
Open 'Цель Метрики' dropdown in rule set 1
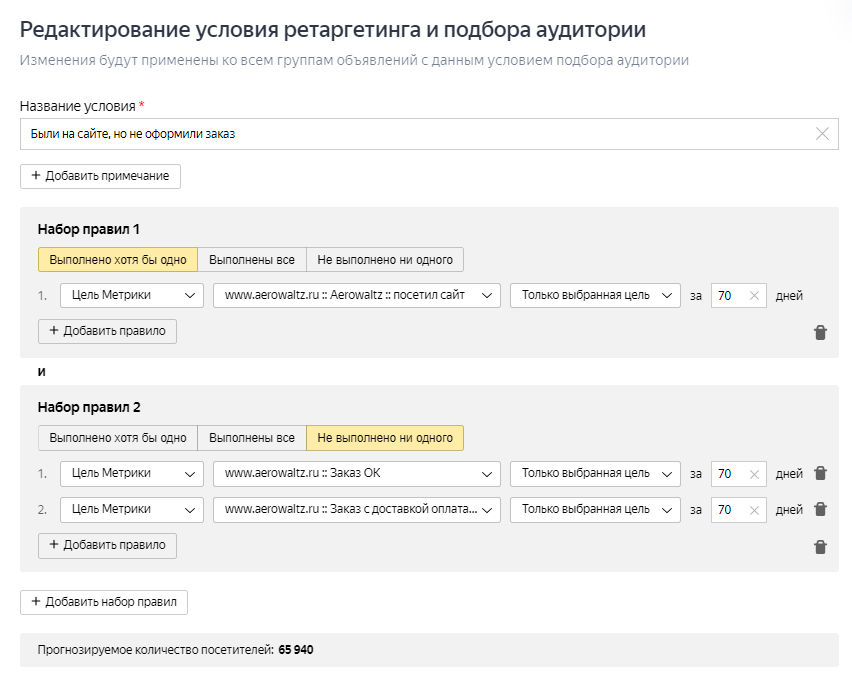[x=132, y=296]
